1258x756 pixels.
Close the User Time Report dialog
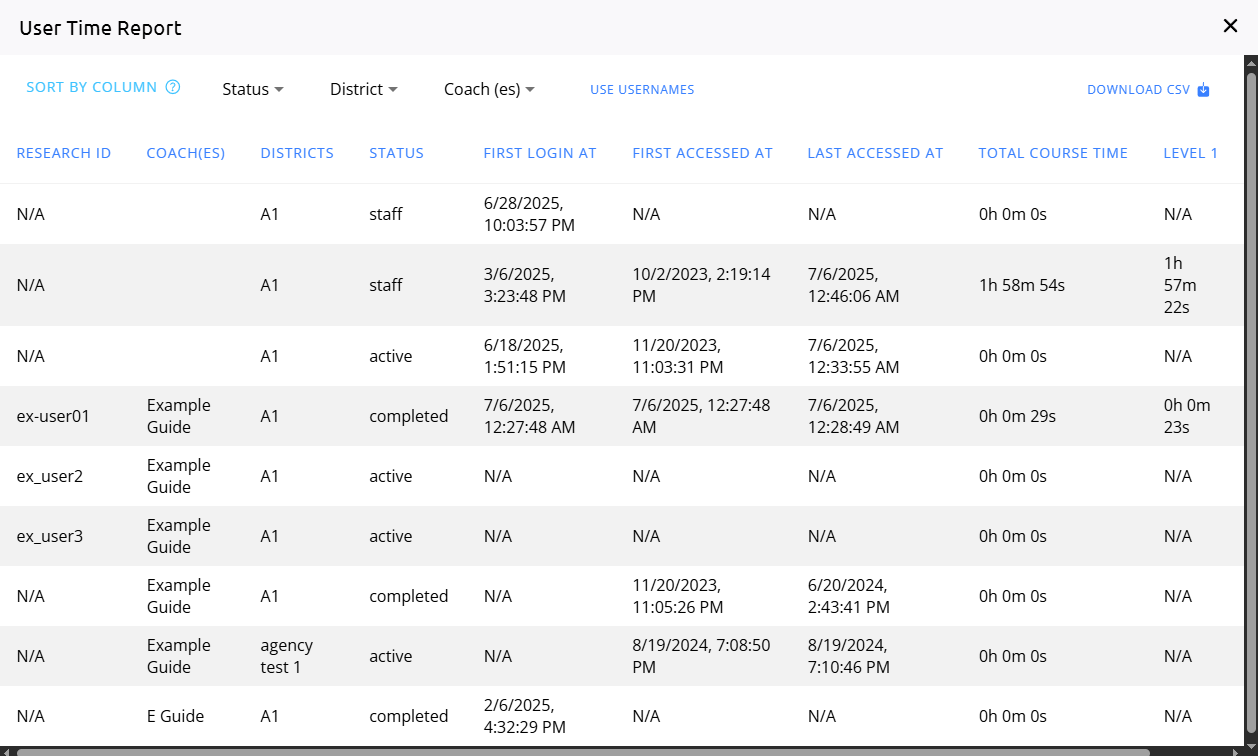(1230, 26)
